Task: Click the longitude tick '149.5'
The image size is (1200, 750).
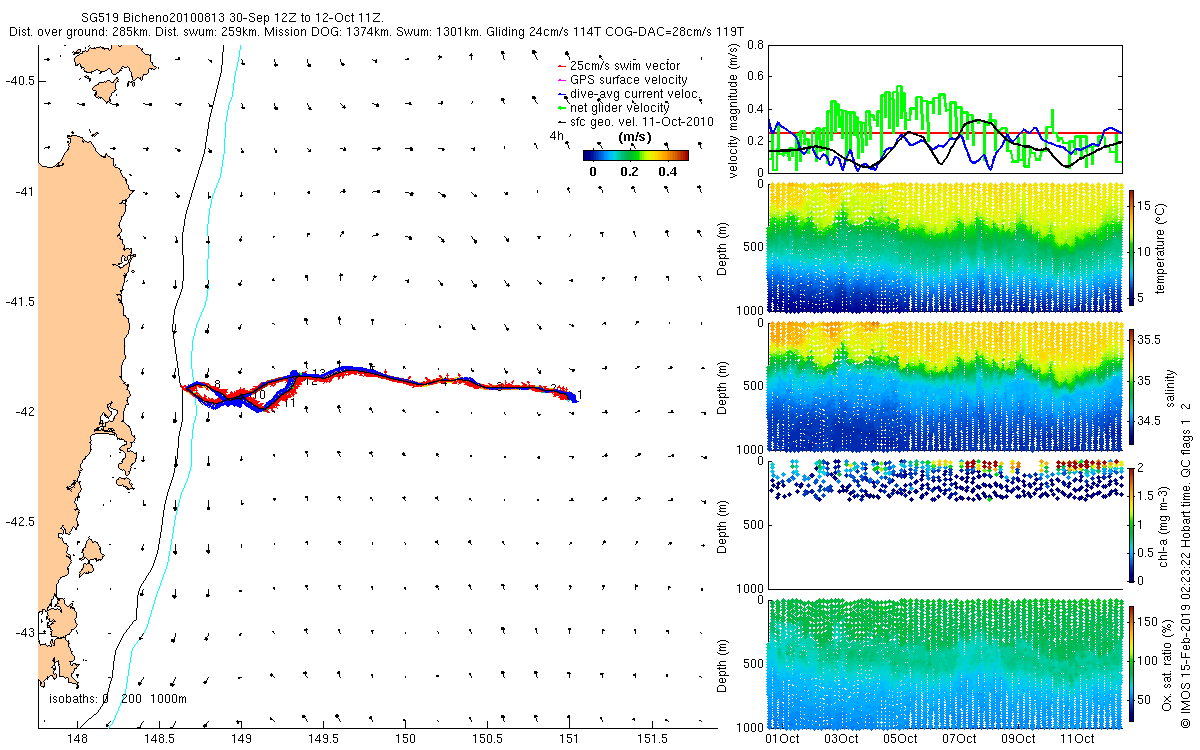Action: click(x=323, y=739)
